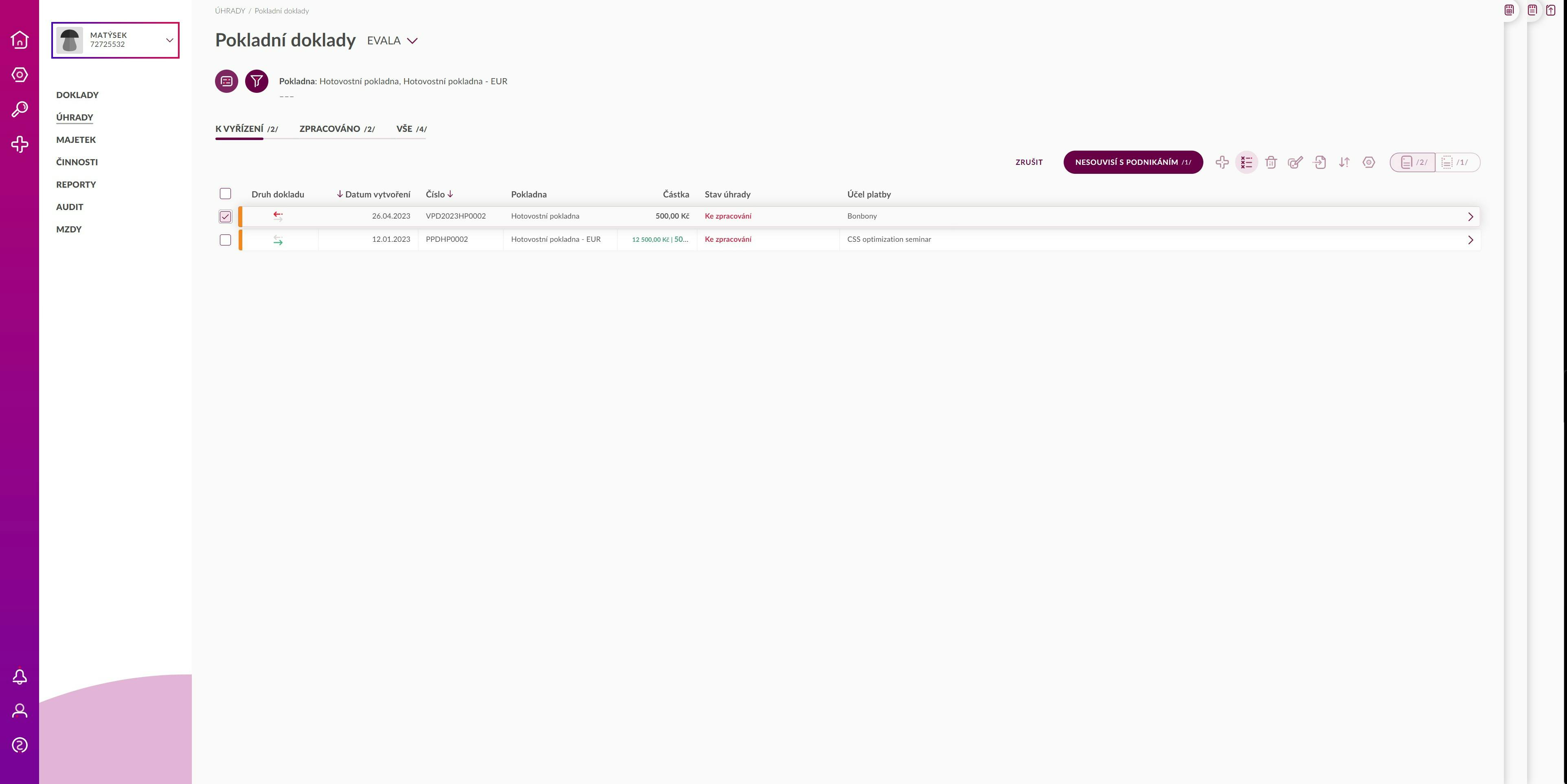The image size is (1567, 784).
Task: Open the help question mark icon
Action: coord(20,746)
